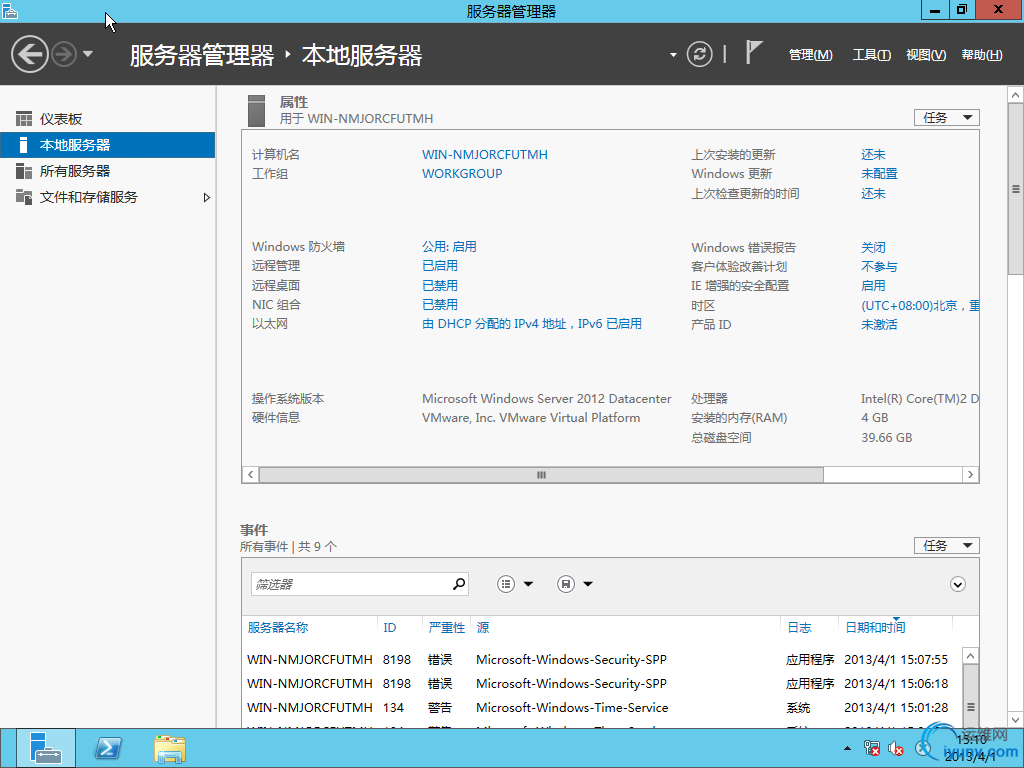Open the 帮助(H) menu
This screenshot has height=768, width=1024.
point(982,55)
